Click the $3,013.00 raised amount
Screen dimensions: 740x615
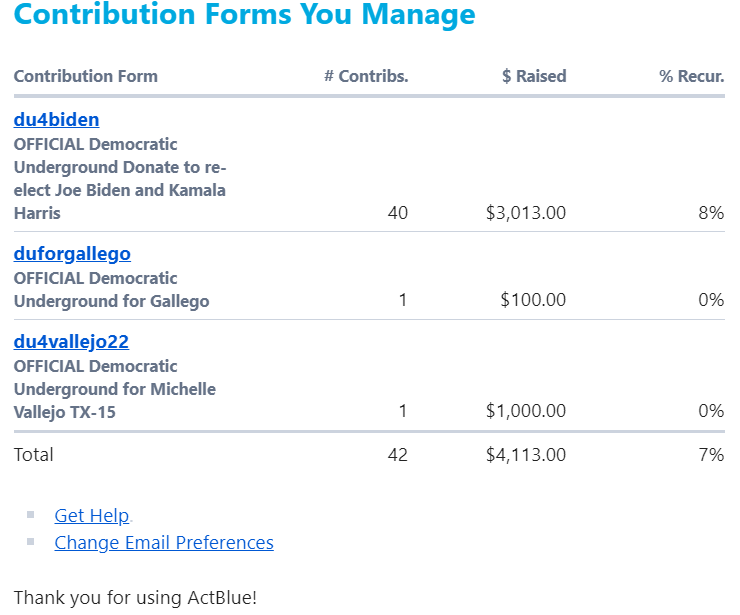tap(526, 213)
